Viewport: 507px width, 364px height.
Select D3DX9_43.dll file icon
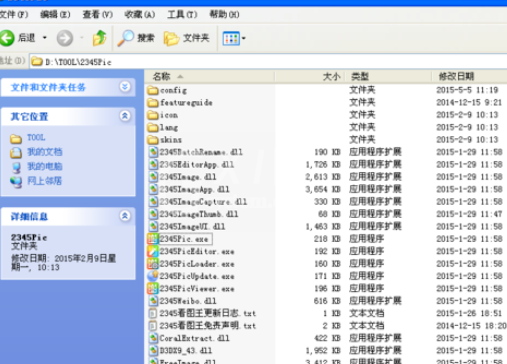tap(153, 351)
